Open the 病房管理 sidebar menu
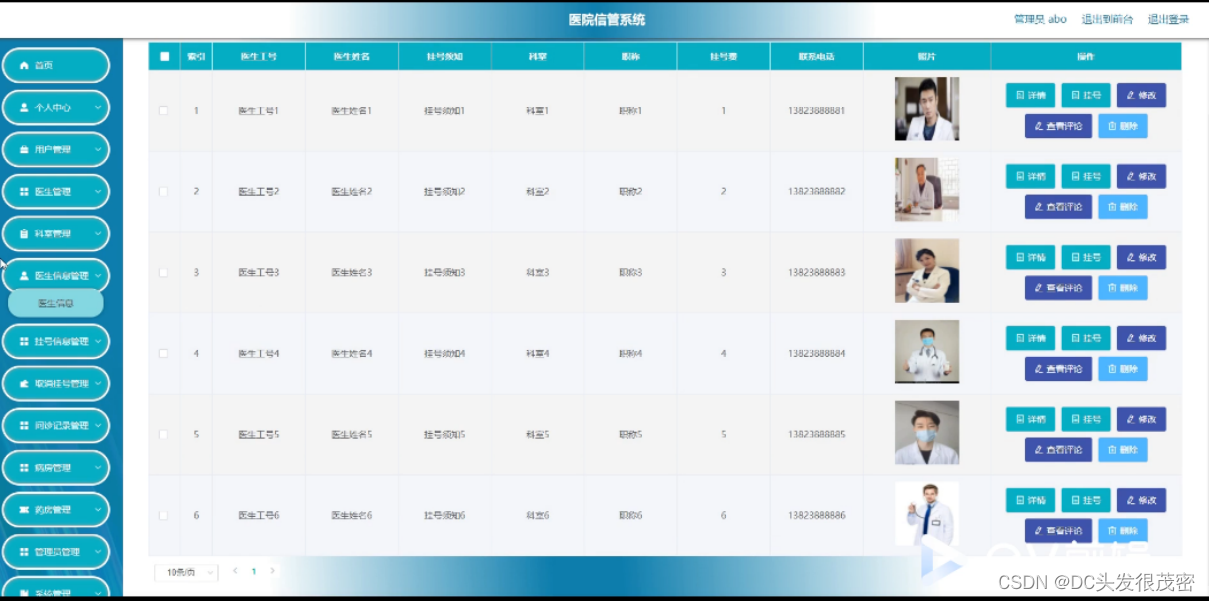This screenshot has width=1210, height=601. pyautogui.click(x=56, y=467)
